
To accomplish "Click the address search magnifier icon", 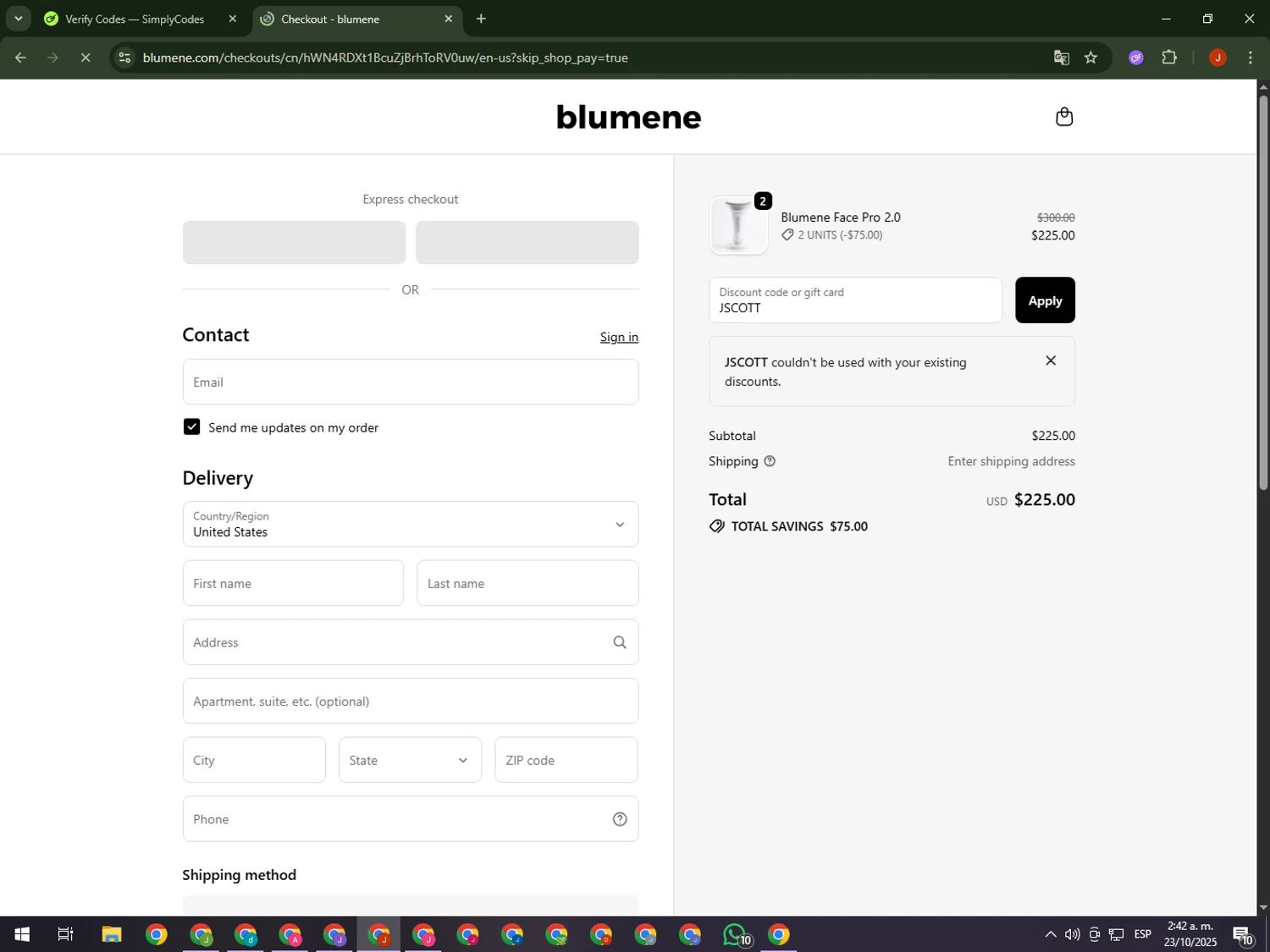I will point(620,642).
